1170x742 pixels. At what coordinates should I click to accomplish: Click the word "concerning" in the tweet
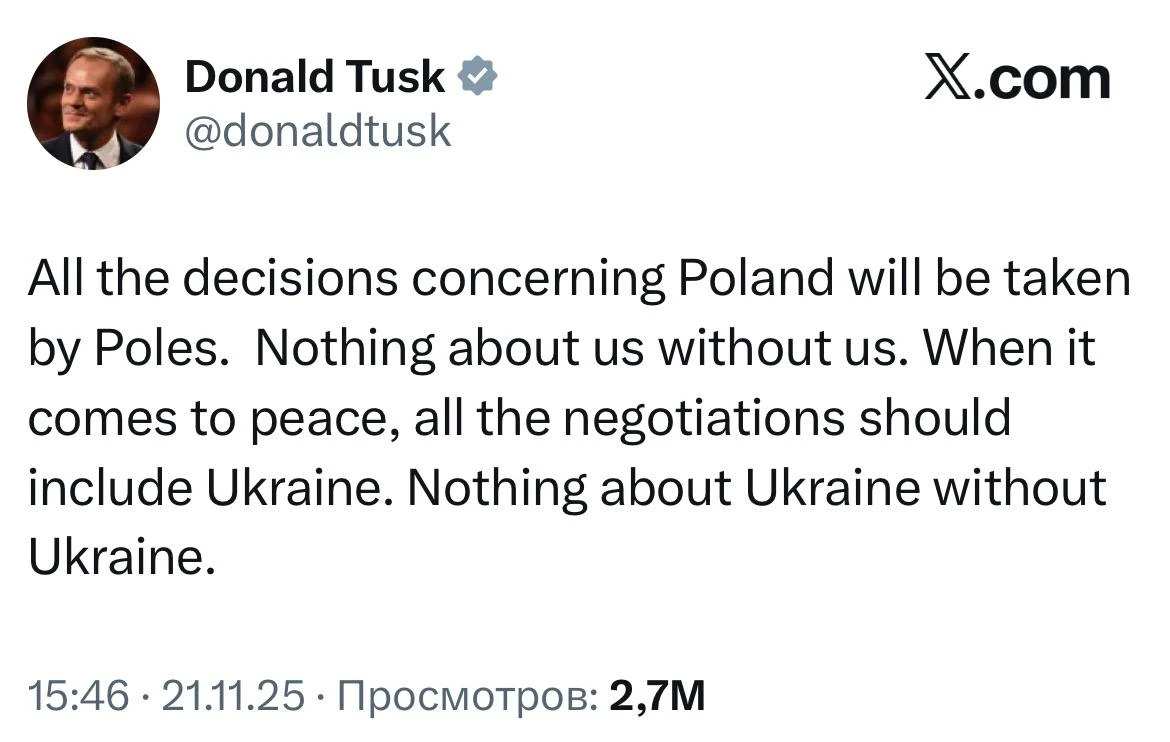pos(539,280)
